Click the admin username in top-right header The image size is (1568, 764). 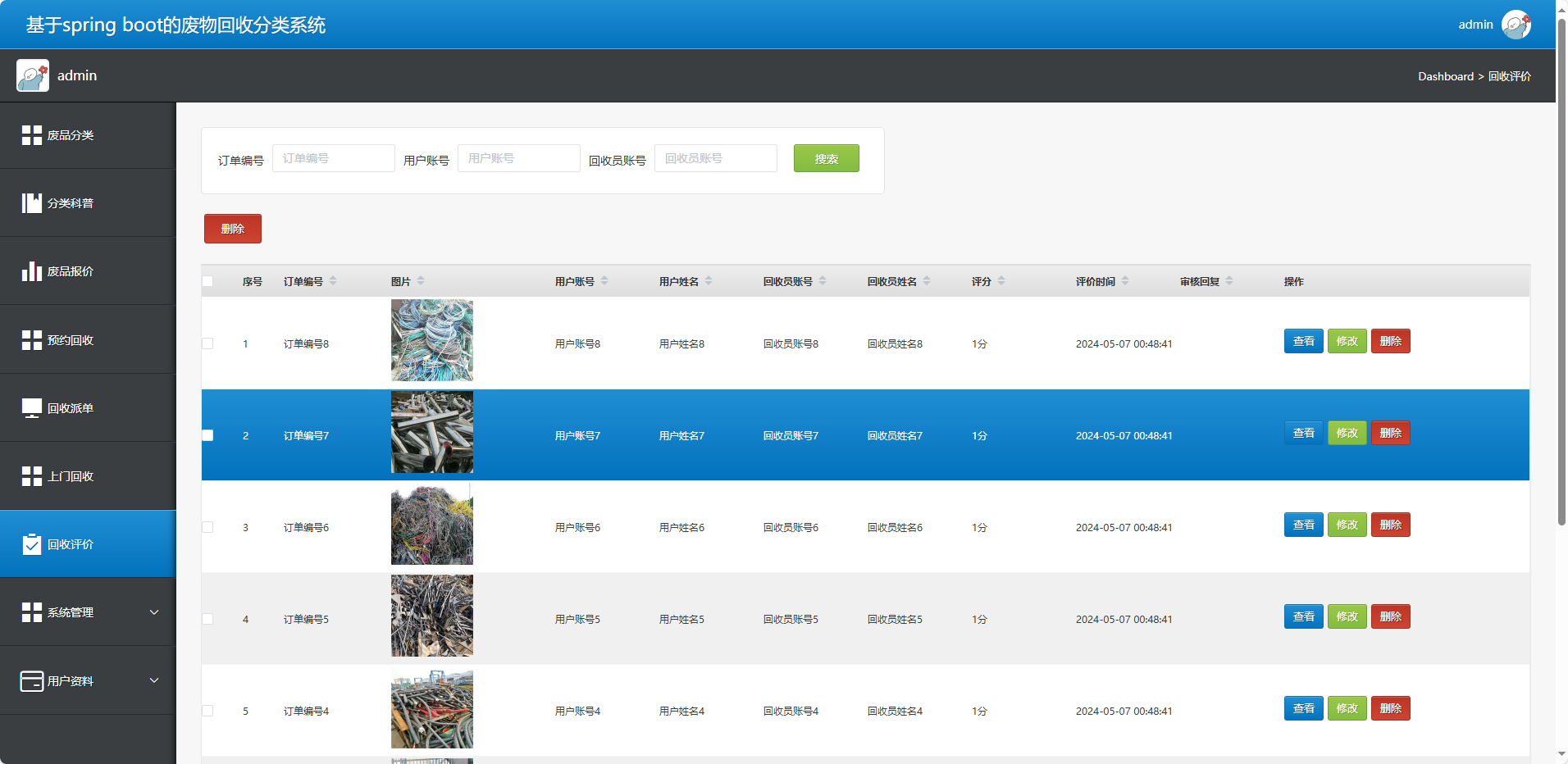(1475, 25)
